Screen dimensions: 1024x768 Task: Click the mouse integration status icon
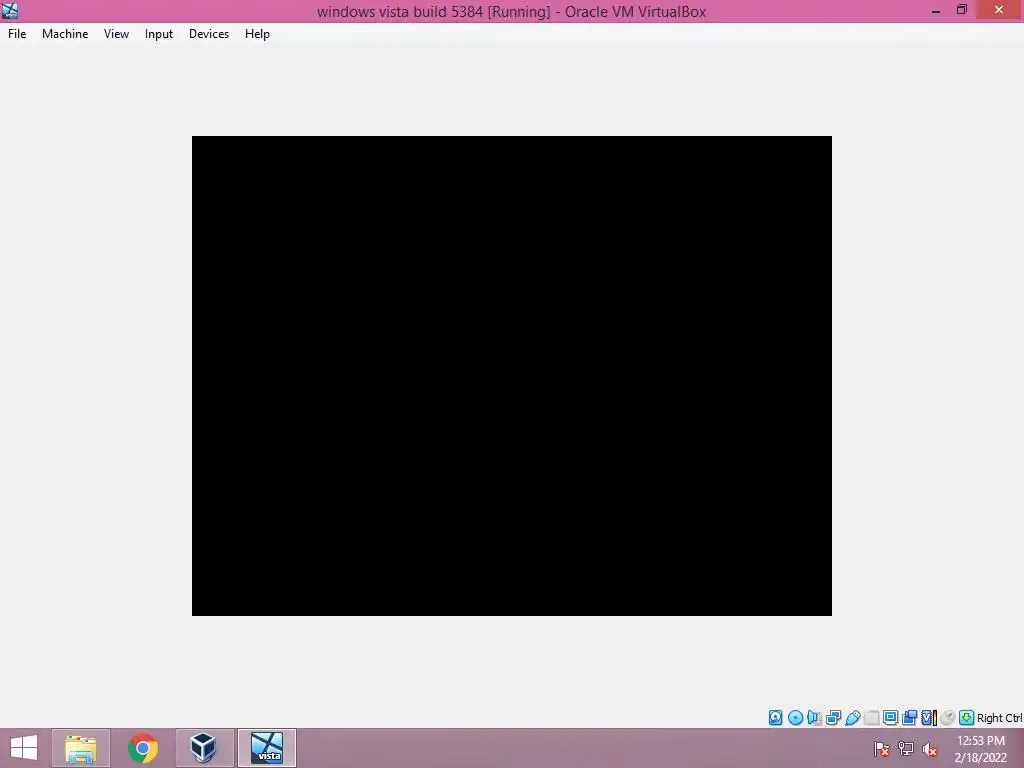948,718
